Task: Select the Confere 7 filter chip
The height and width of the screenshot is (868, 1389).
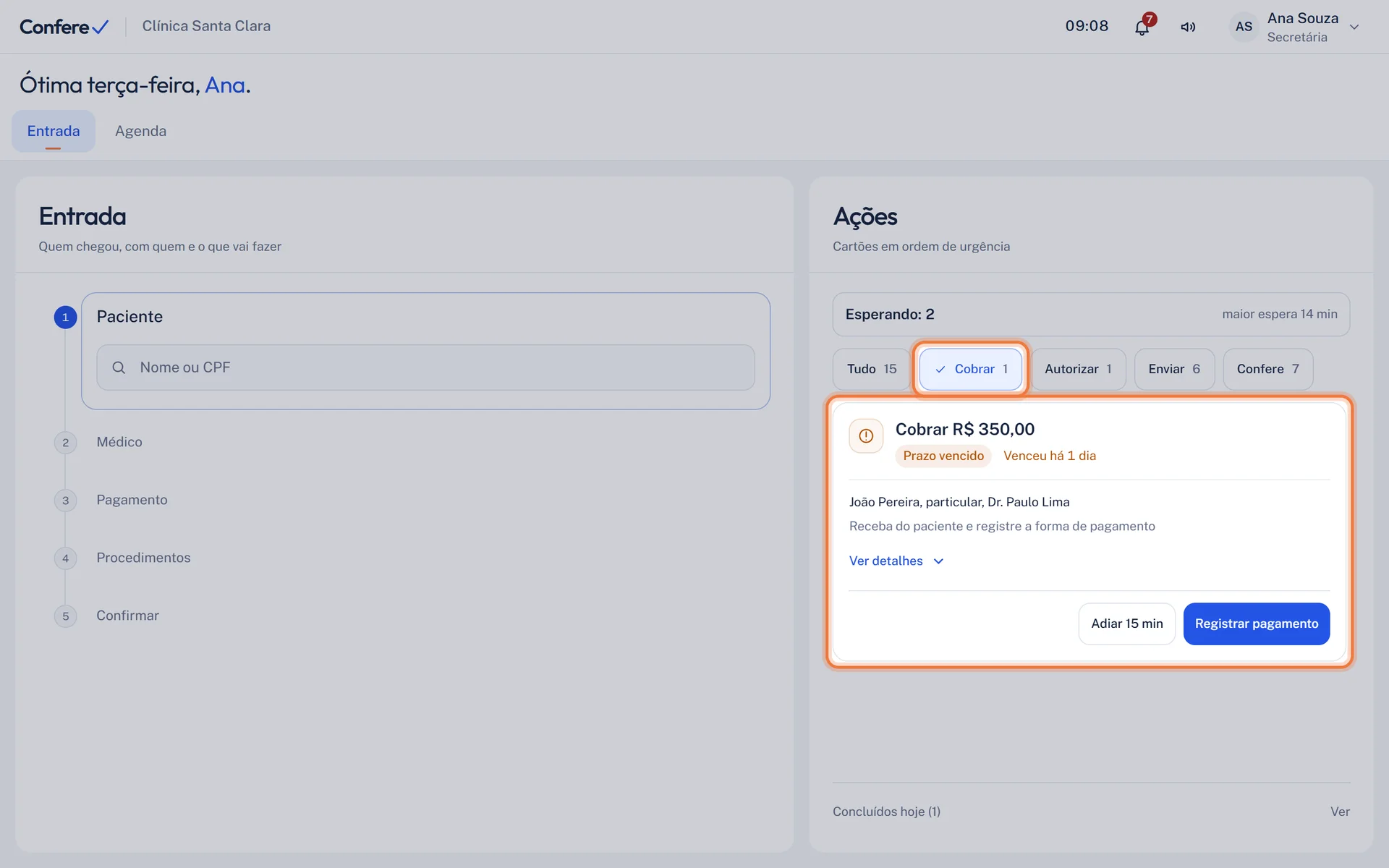Action: click(1267, 369)
